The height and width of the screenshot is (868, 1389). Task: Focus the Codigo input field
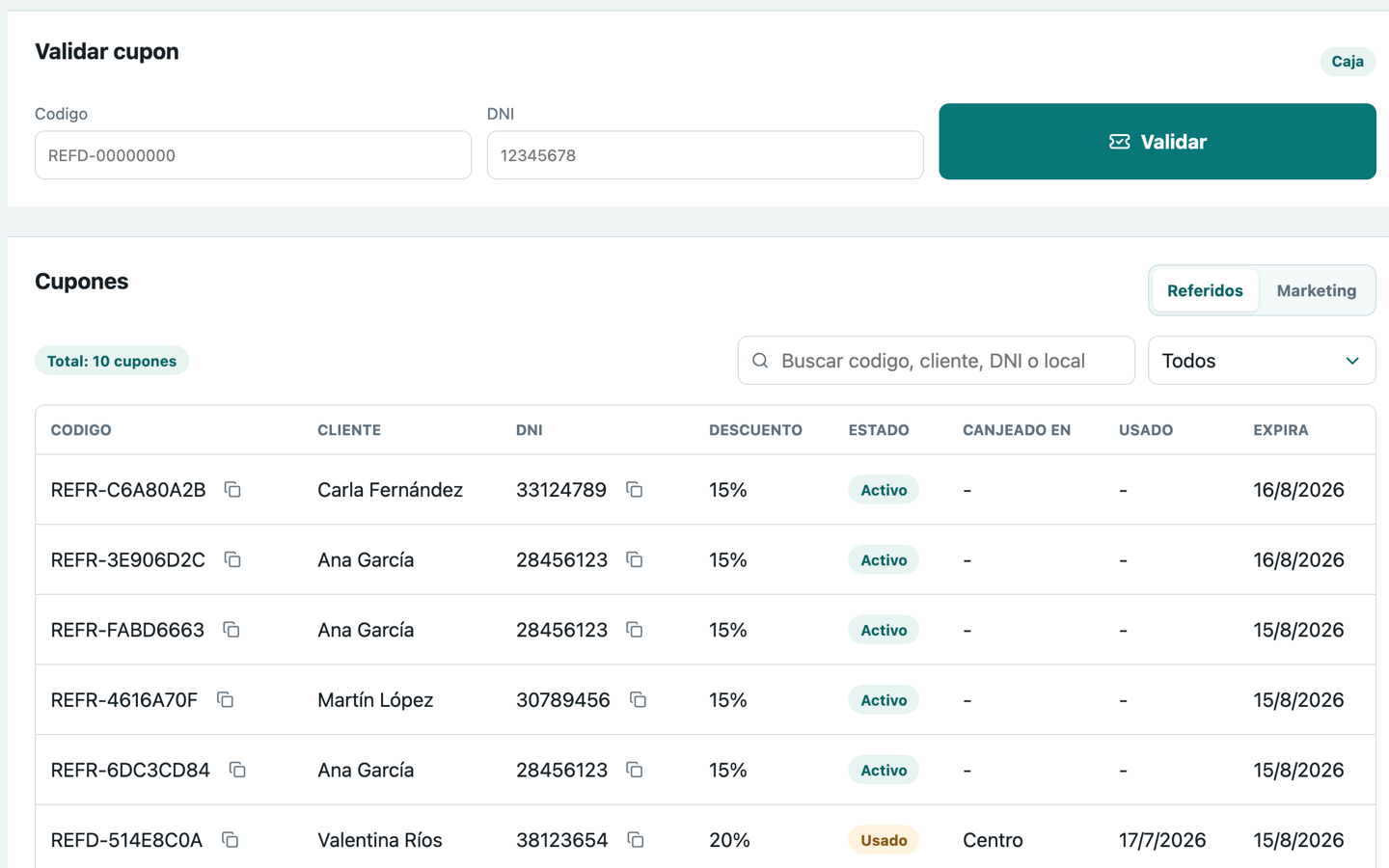253,155
